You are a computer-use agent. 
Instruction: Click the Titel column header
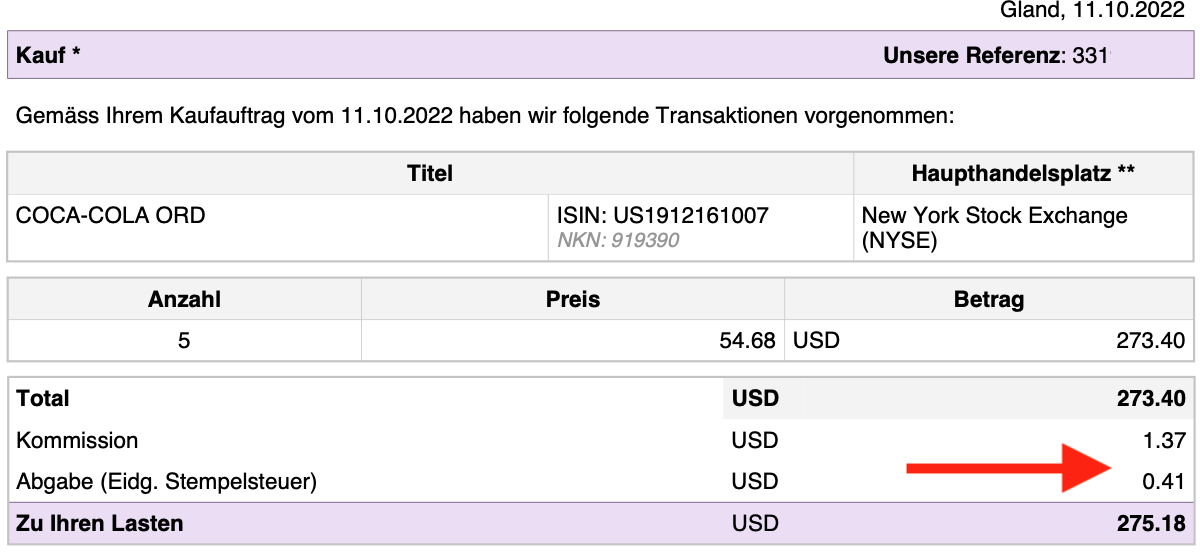[x=430, y=174]
